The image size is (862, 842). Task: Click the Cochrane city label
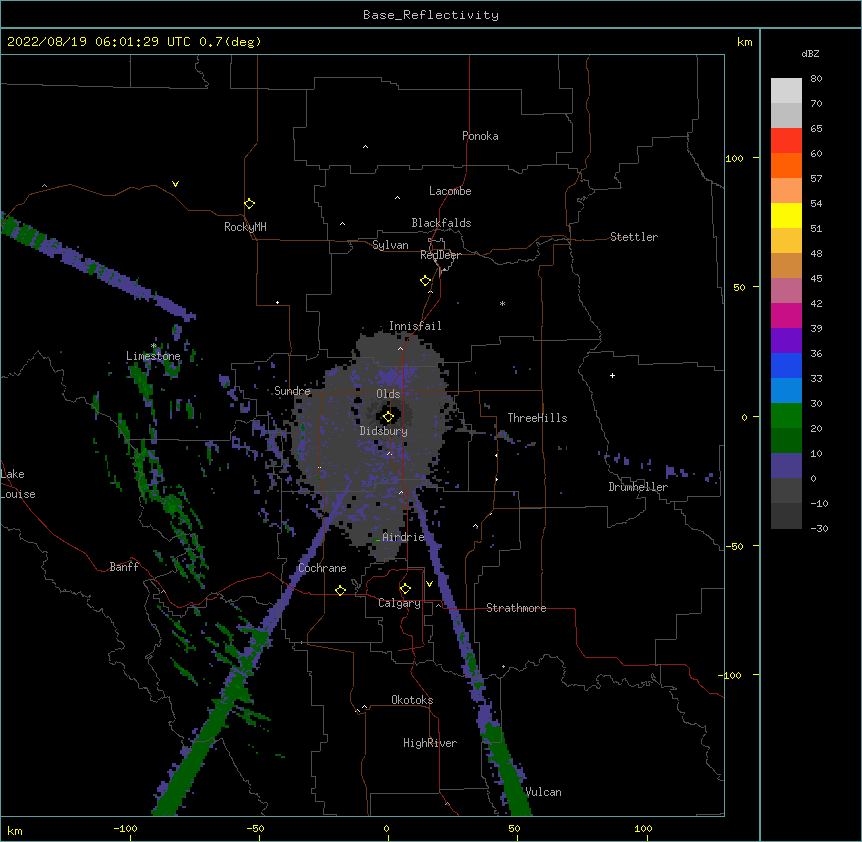[x=322, y=568]
